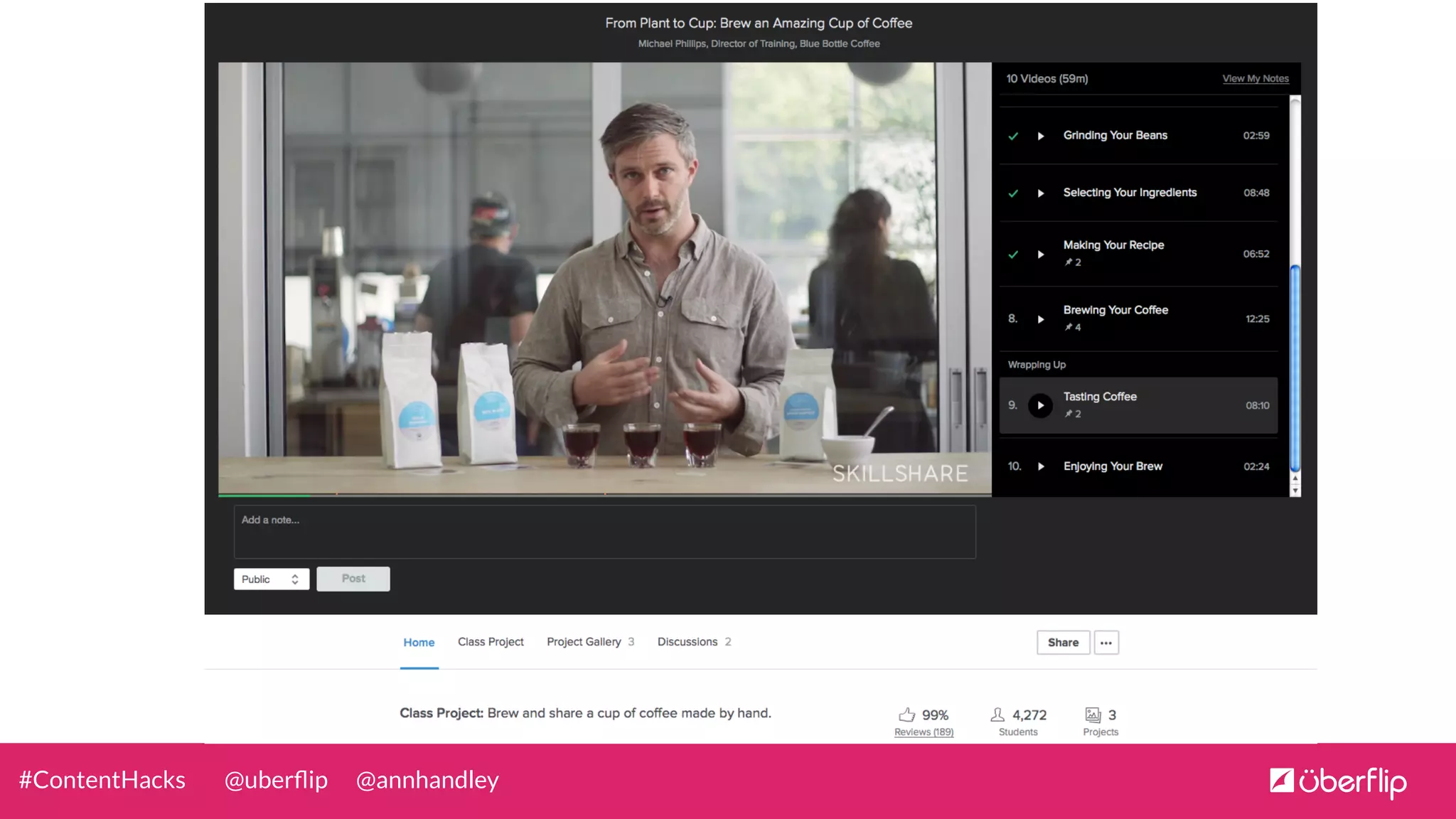Image resolution: width=1456 pixels, height=819 pixels.
Task: Click the pin notes icon under Brewing Your Coffee
Action: [1068, 327]
